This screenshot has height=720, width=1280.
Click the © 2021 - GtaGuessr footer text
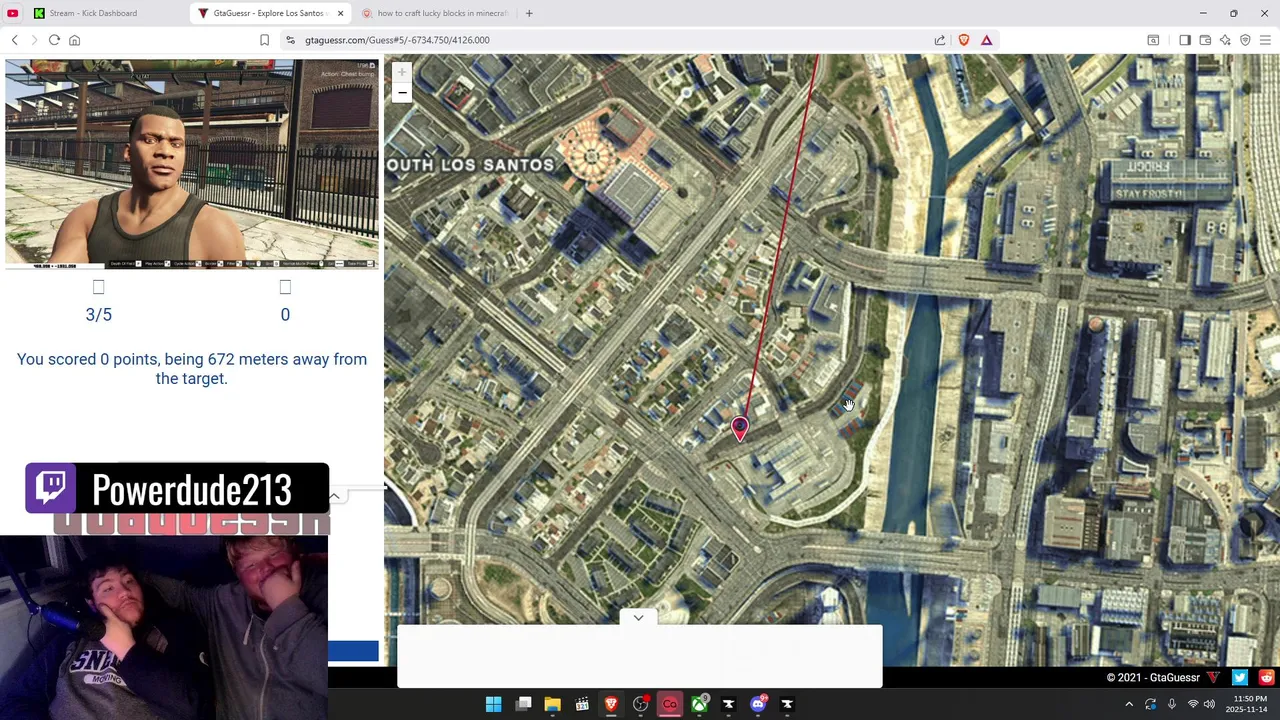(x=1153, y=677)
